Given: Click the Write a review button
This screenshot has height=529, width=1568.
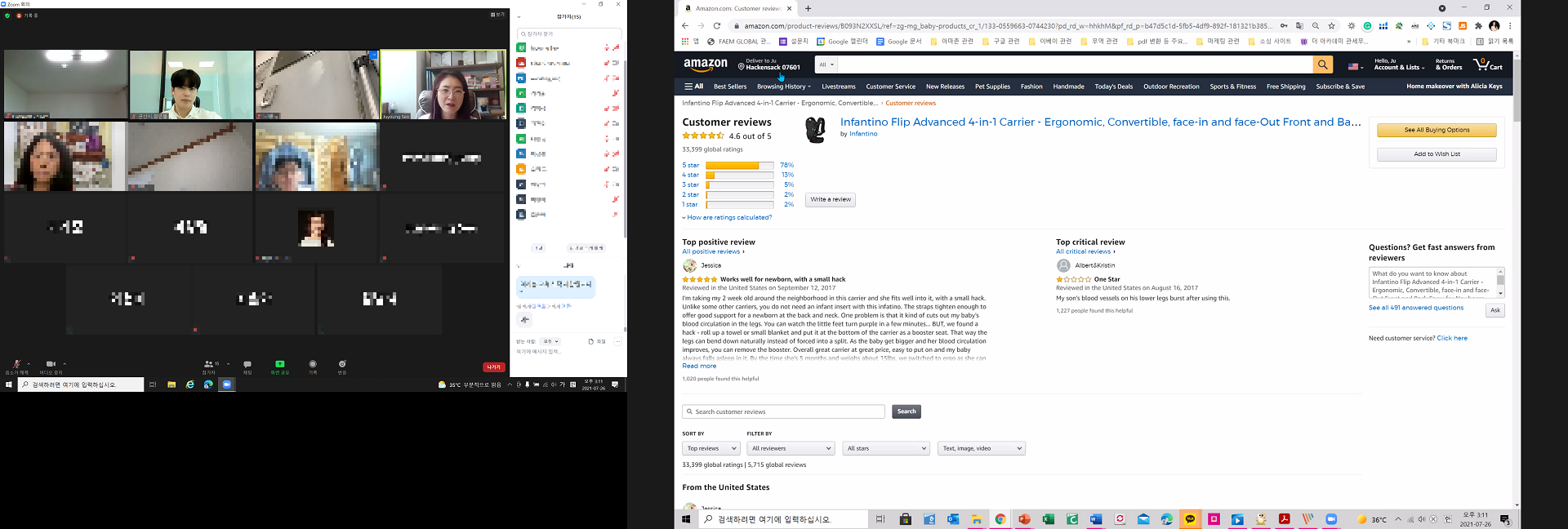Looking at the screenshot, I should [831, 199].
